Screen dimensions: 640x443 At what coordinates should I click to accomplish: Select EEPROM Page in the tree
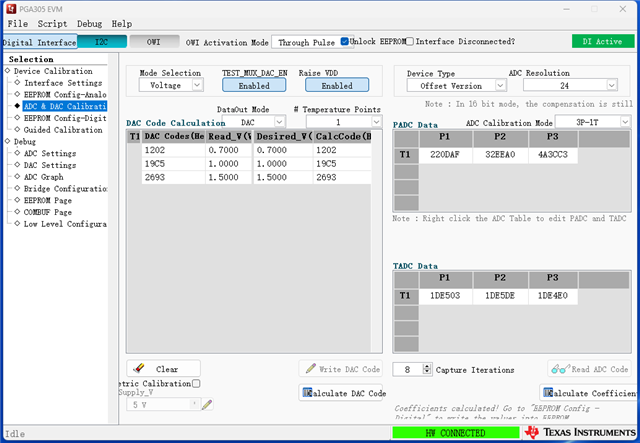[47, 200]
